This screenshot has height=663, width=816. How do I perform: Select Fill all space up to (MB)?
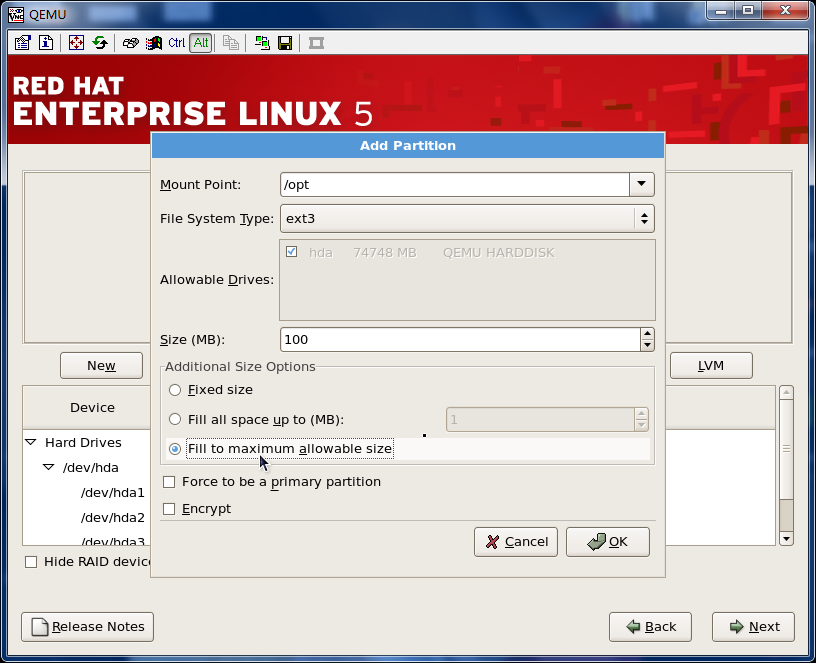(x=175, y=419)
